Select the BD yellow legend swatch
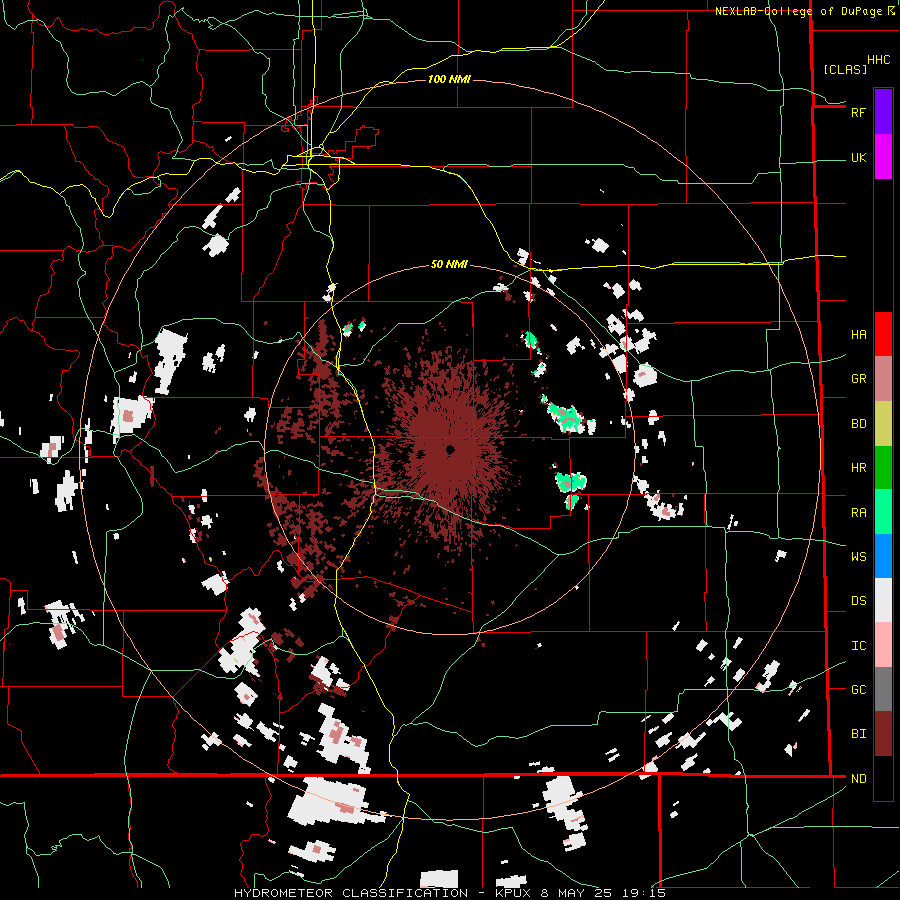 [883, 424]
